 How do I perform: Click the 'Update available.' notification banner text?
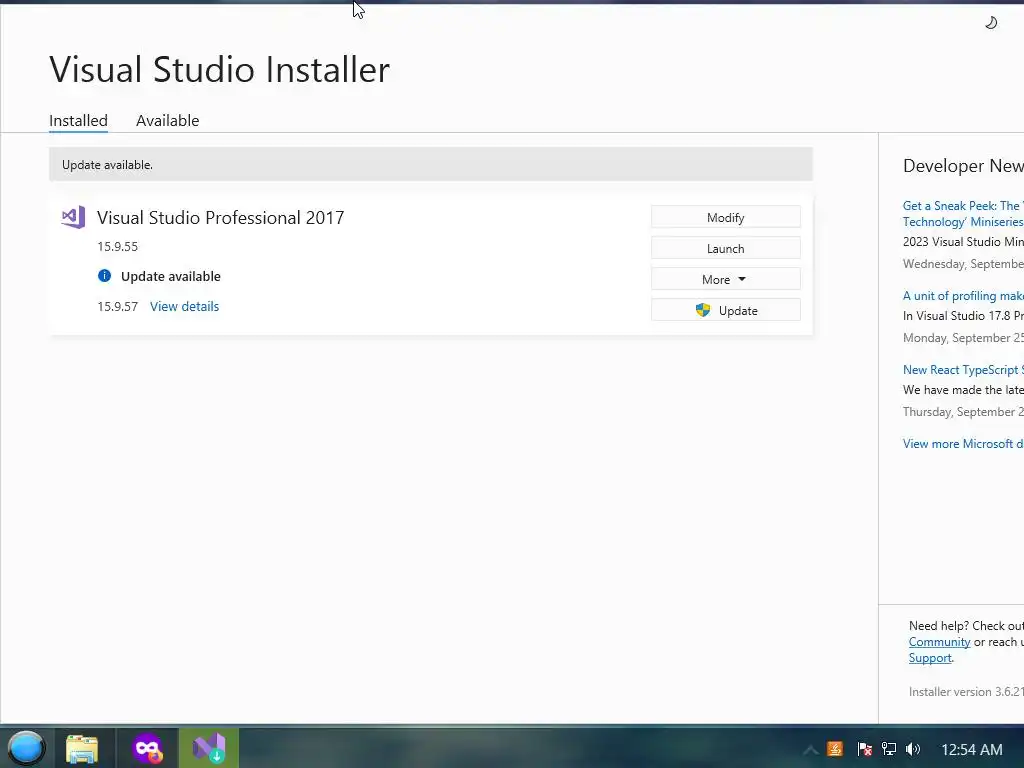tap(107, 165)
